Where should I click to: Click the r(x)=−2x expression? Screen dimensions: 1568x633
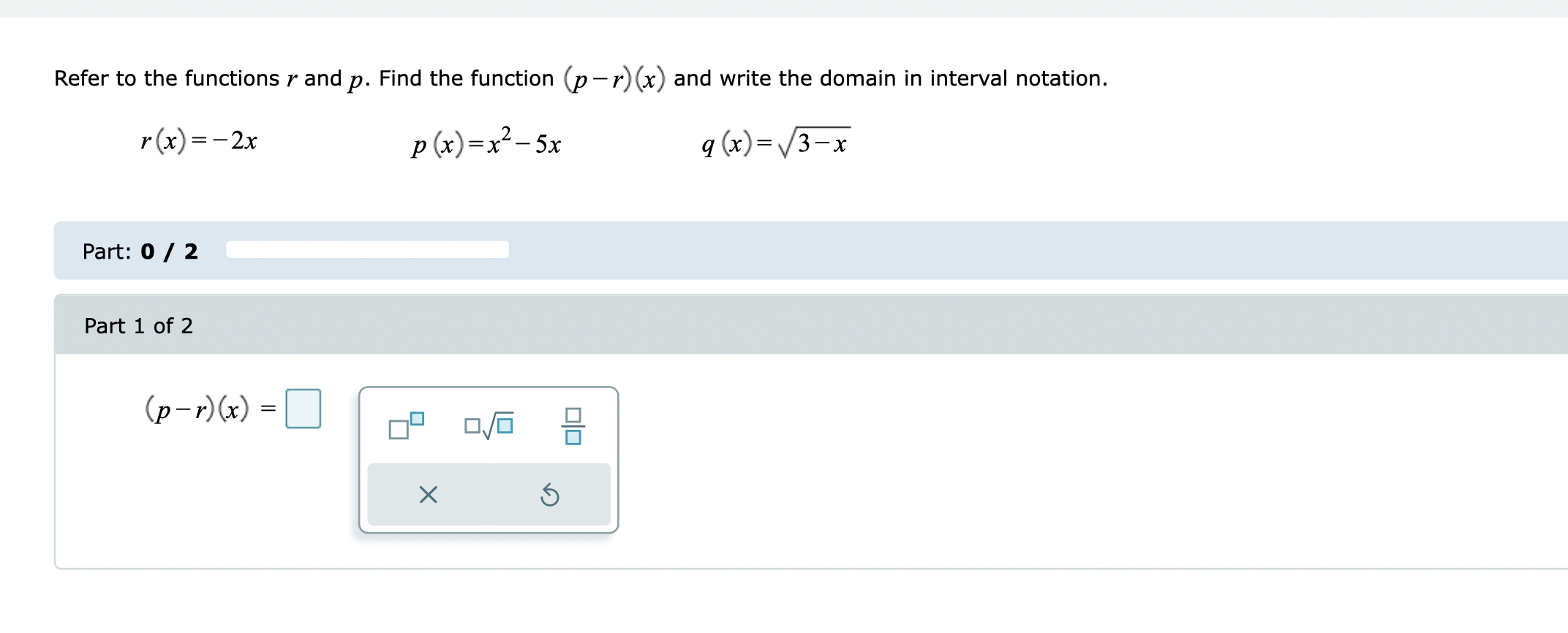coord(199,142)
